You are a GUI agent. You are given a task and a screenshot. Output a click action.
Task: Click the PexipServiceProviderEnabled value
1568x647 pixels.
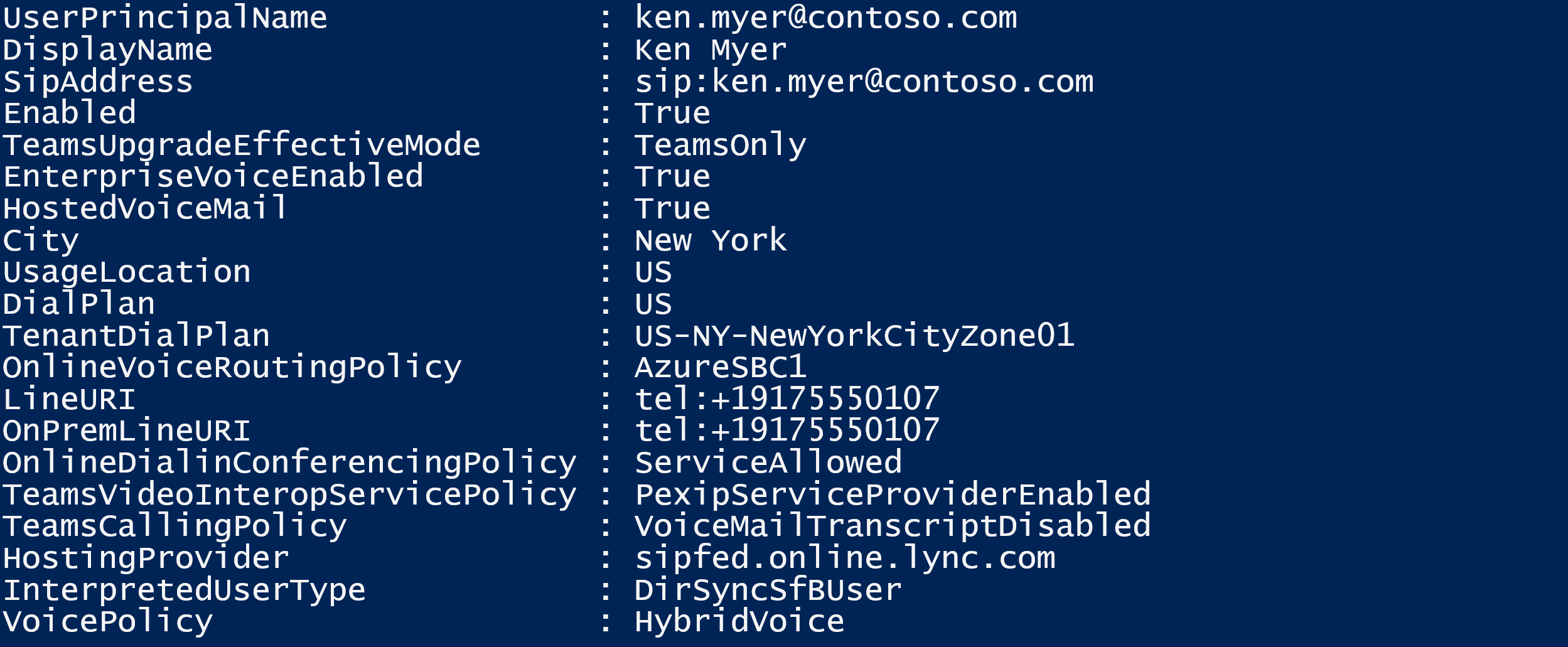click(x=892, y=495)
